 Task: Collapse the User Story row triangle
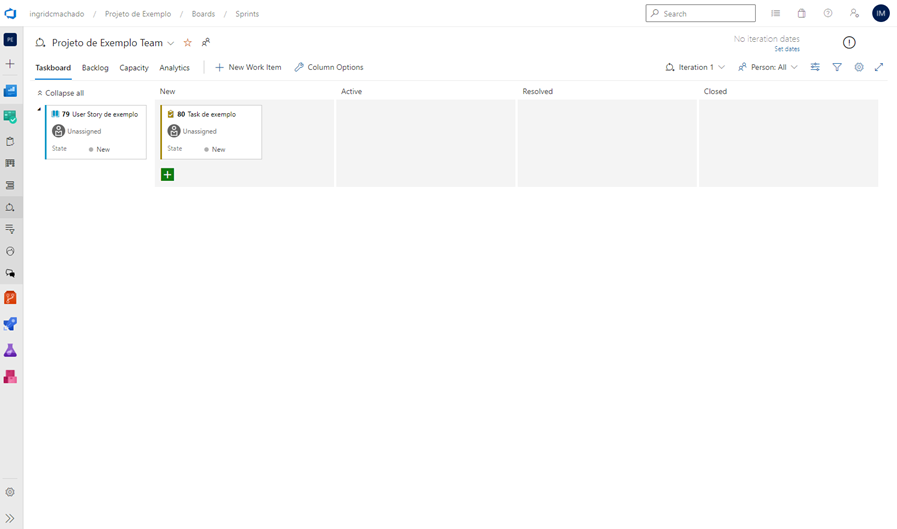pos(39,109)
